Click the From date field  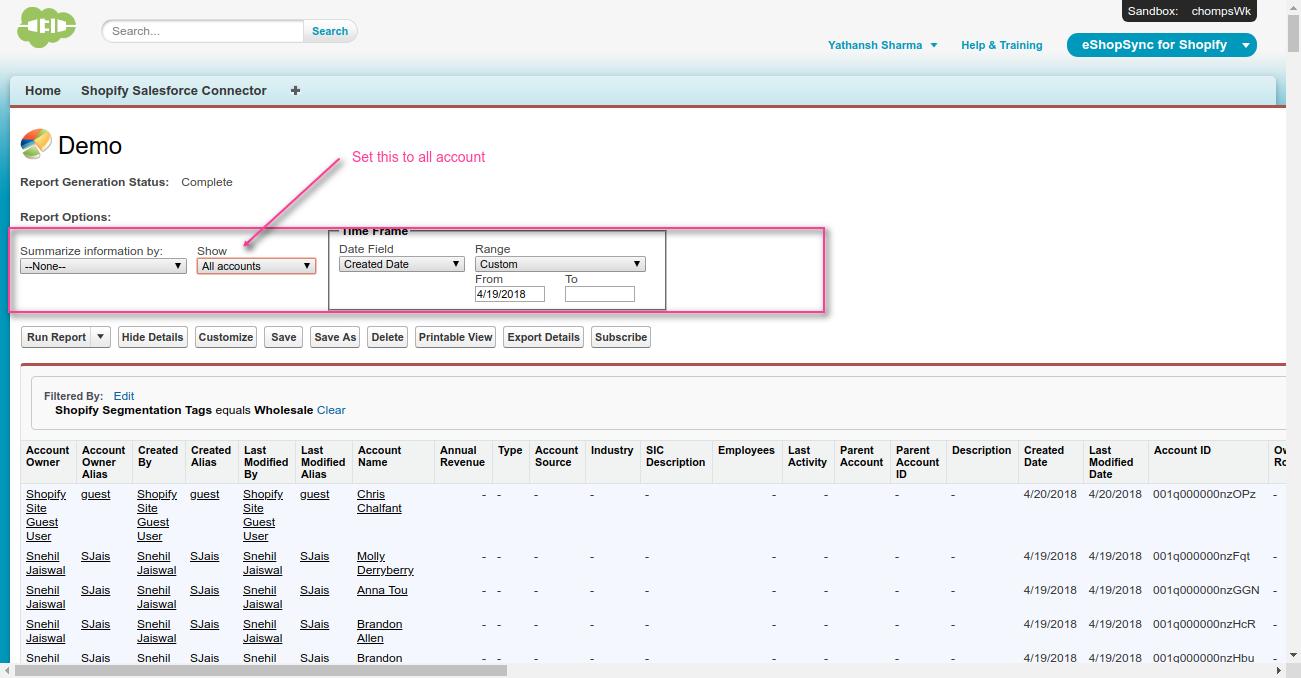510,294
